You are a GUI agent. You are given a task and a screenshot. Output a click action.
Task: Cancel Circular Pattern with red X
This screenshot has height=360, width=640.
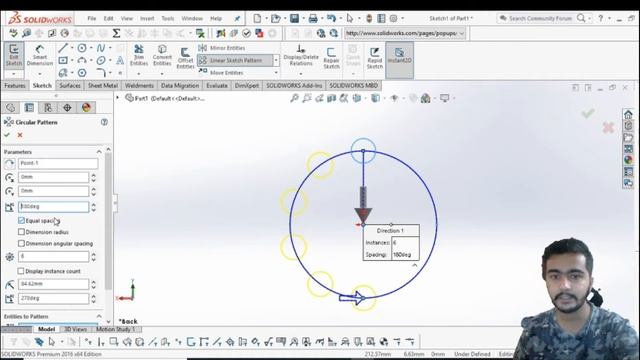(x=20, y=135)
